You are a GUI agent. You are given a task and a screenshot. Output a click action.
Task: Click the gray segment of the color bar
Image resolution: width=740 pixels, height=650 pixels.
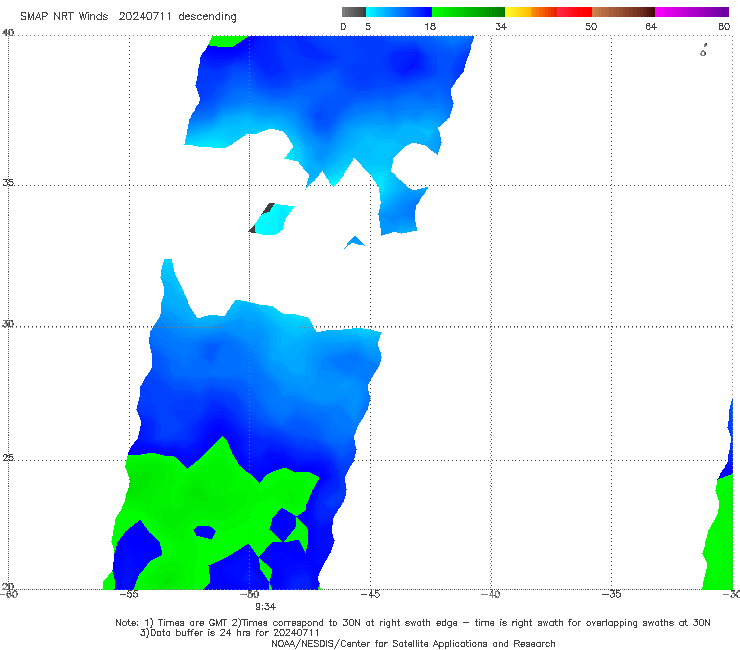[353, 12]
